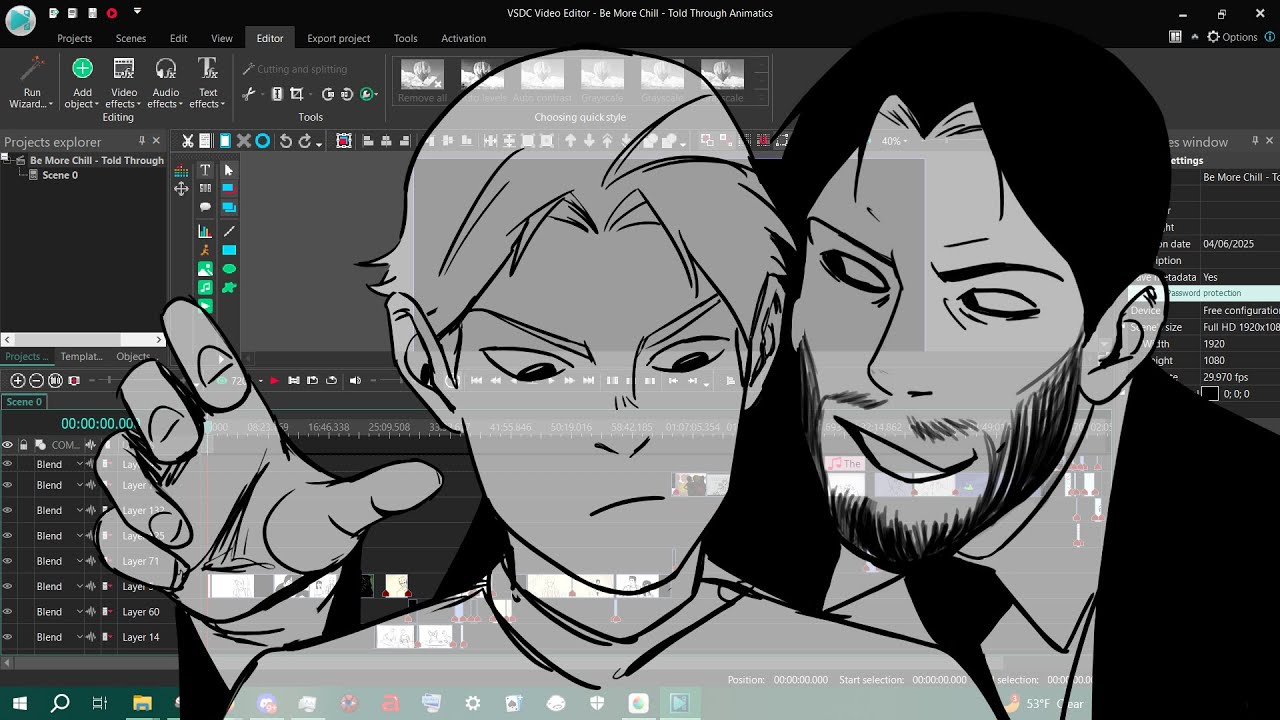Select the Chart object tool
Viewport: 1280px width, 720px height.
pyautogui.click(x=205, y=231)
